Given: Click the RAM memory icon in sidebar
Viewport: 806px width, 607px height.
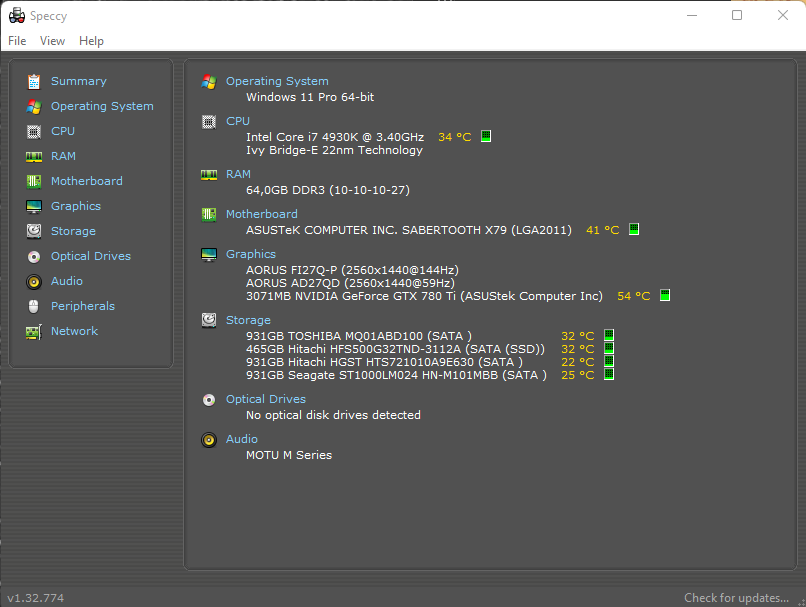Looking at the screenshot, I should point(35,156).
